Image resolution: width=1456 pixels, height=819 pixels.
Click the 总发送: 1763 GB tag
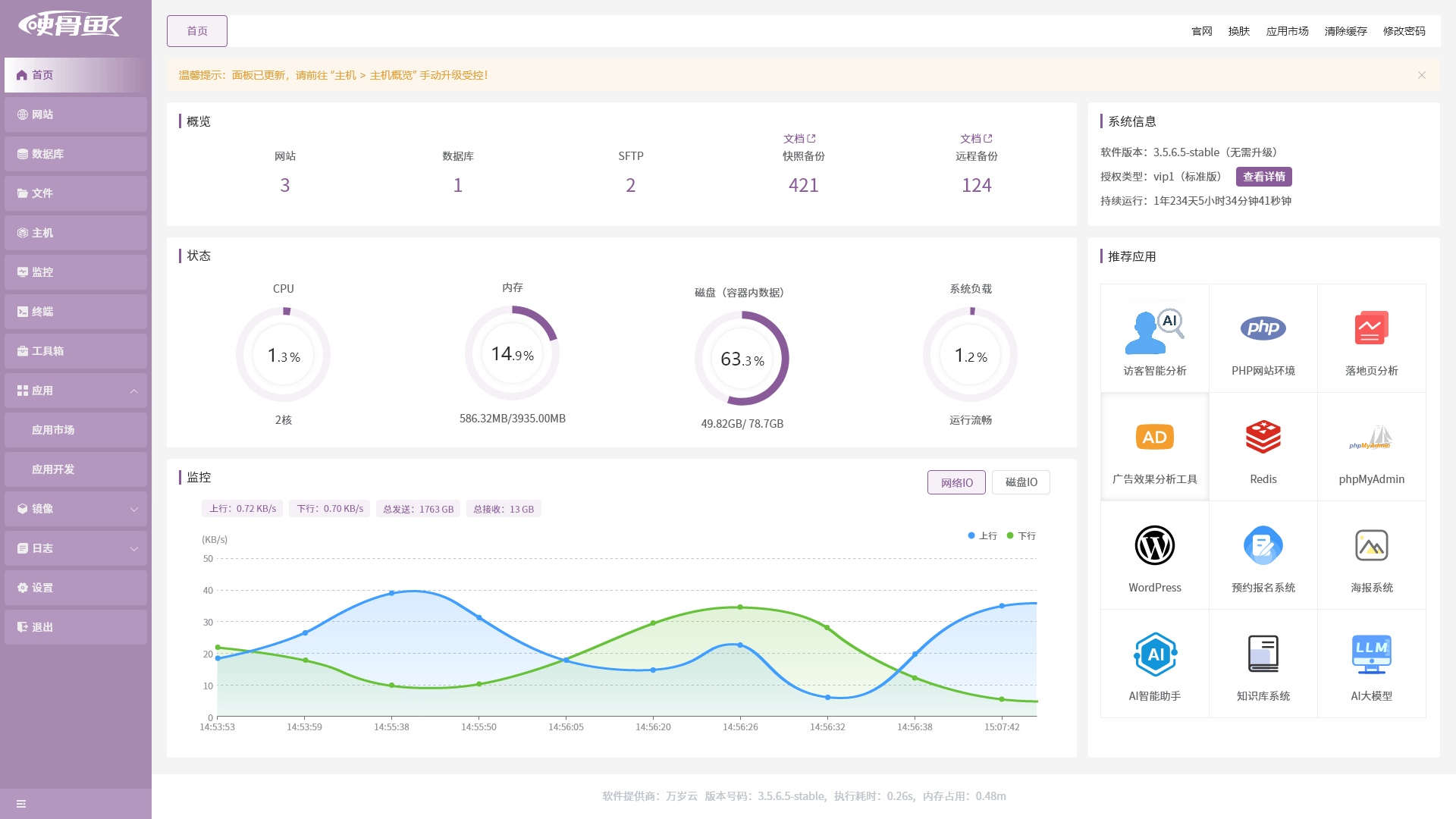[418, 509]
